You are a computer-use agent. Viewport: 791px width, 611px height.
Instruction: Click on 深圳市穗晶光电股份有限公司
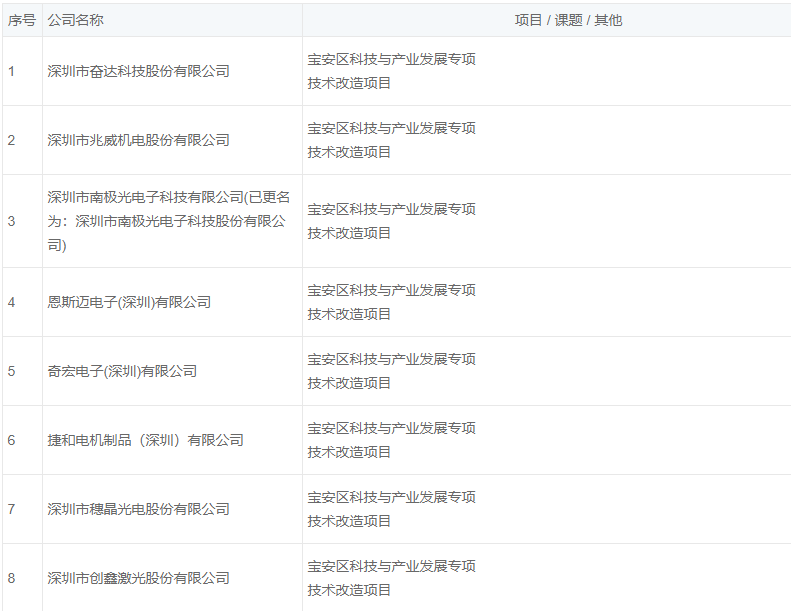point(139,509)
